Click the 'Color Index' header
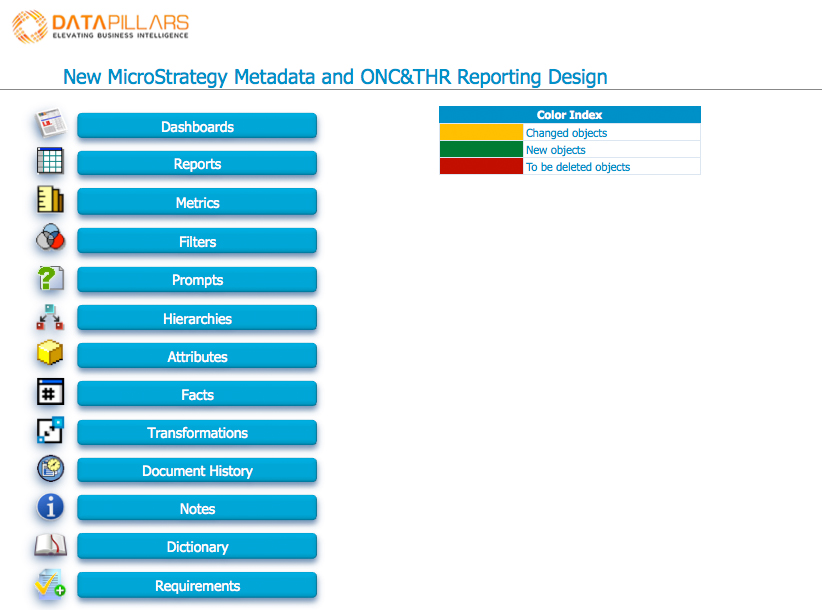The height and width of the screenshot is (610, 822). [569, 114]
